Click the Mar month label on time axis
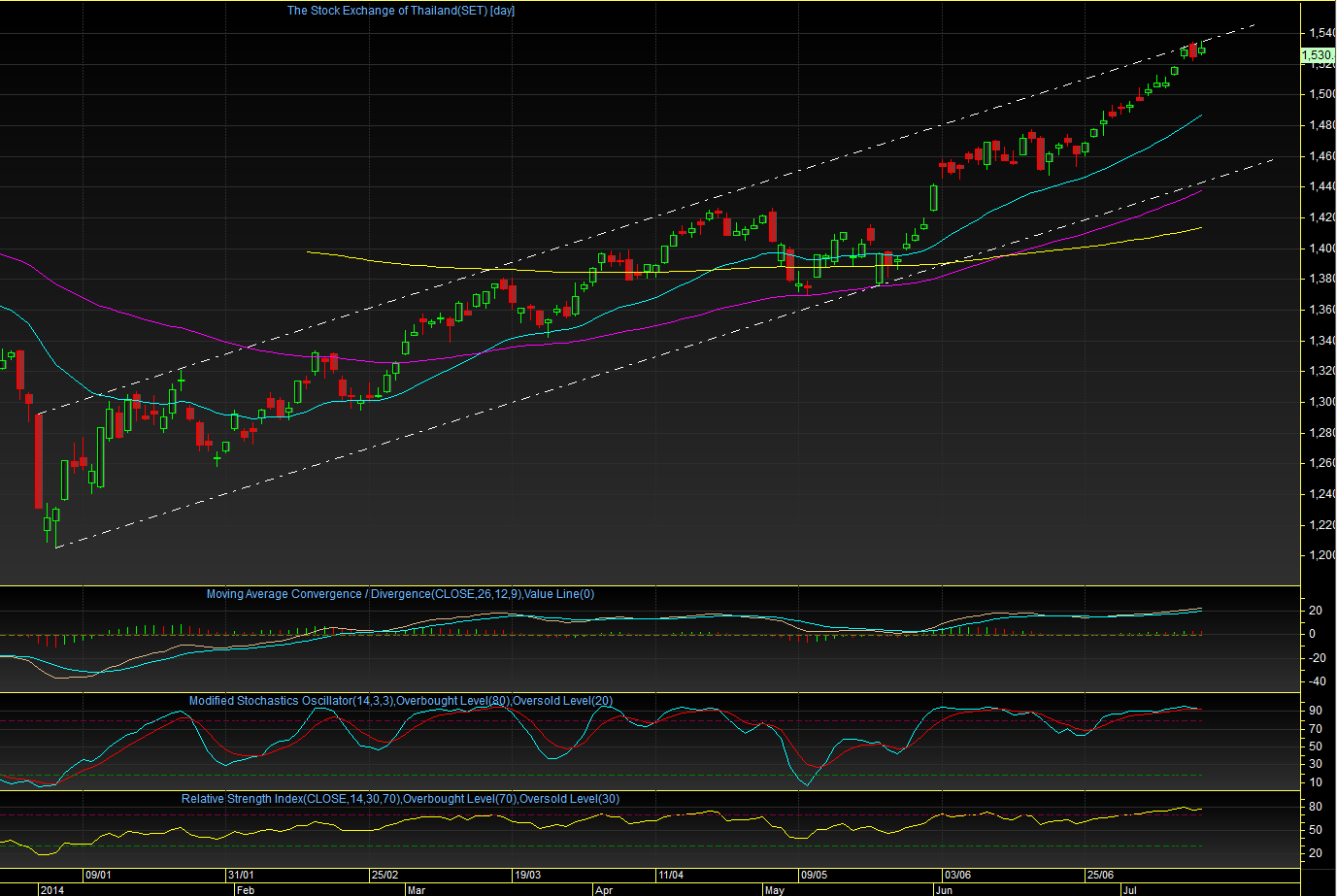The height and width of the screenshot is (896, 1337). pos(416,889)
